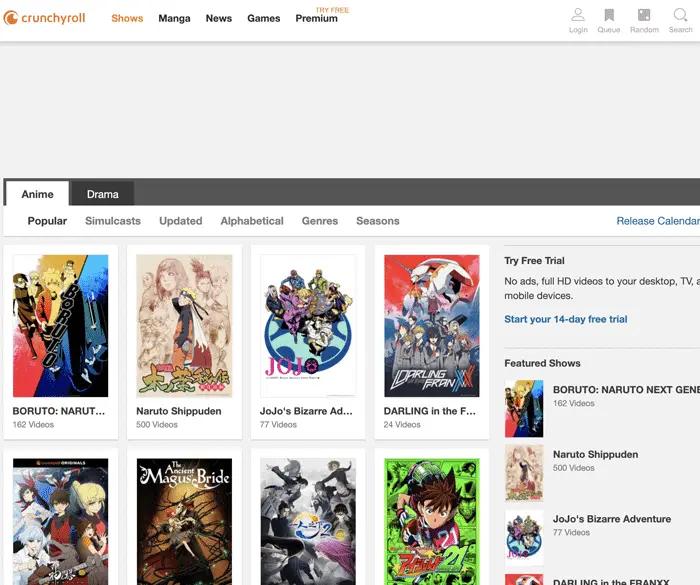
Task: Open the Login user icon
Action: pyautogui.click(x=578, y=21)
